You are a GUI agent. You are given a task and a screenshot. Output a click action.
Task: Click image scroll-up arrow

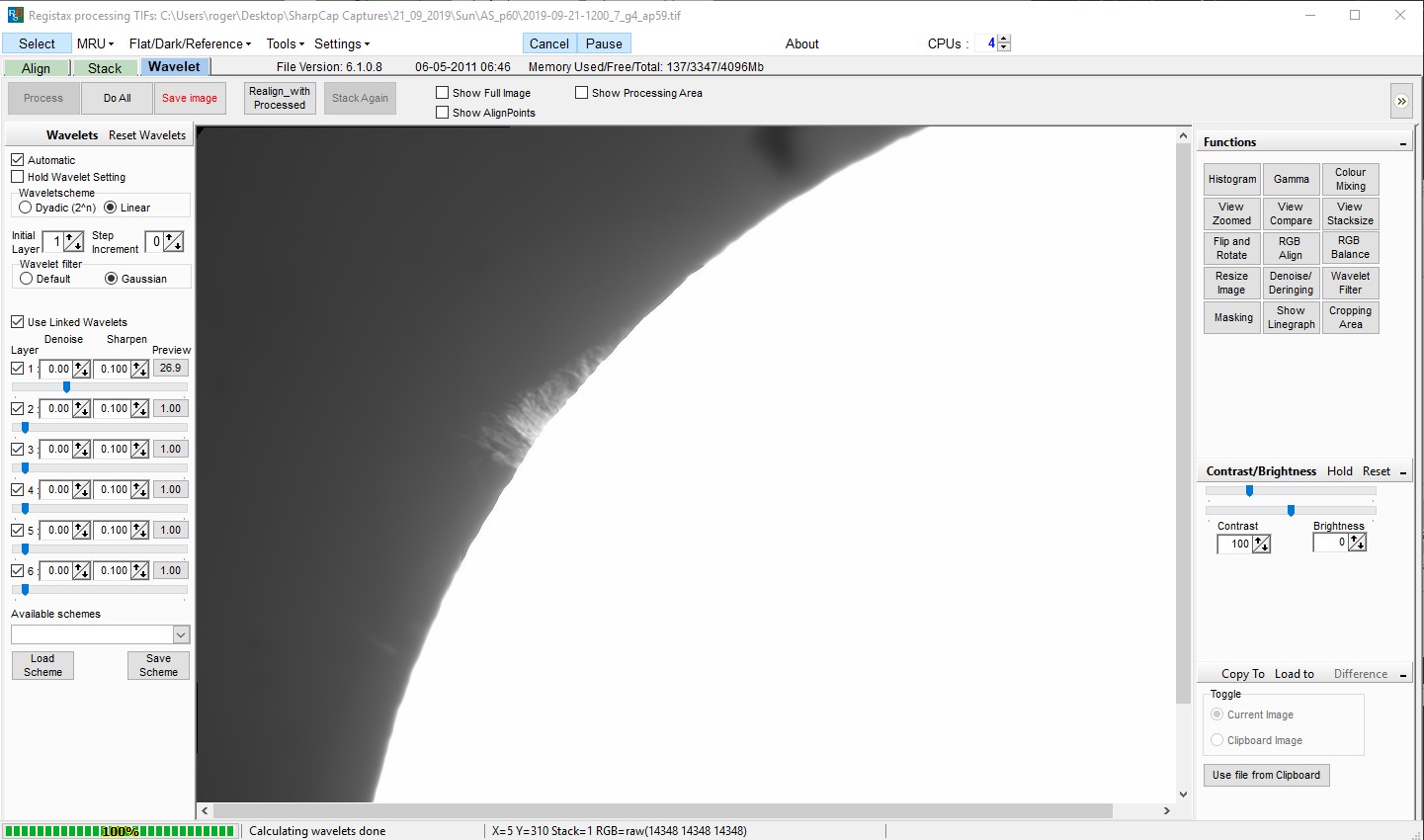click(x=1184, y=135)
